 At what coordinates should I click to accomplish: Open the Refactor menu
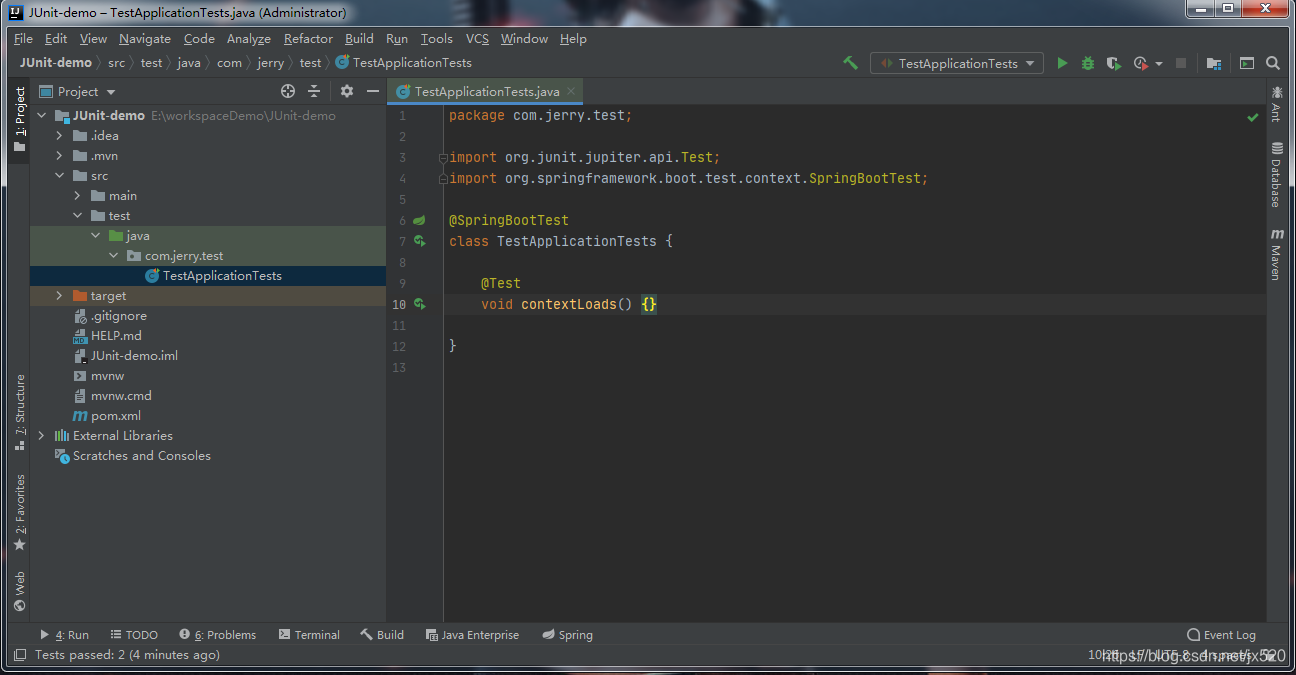click(308, 39)
